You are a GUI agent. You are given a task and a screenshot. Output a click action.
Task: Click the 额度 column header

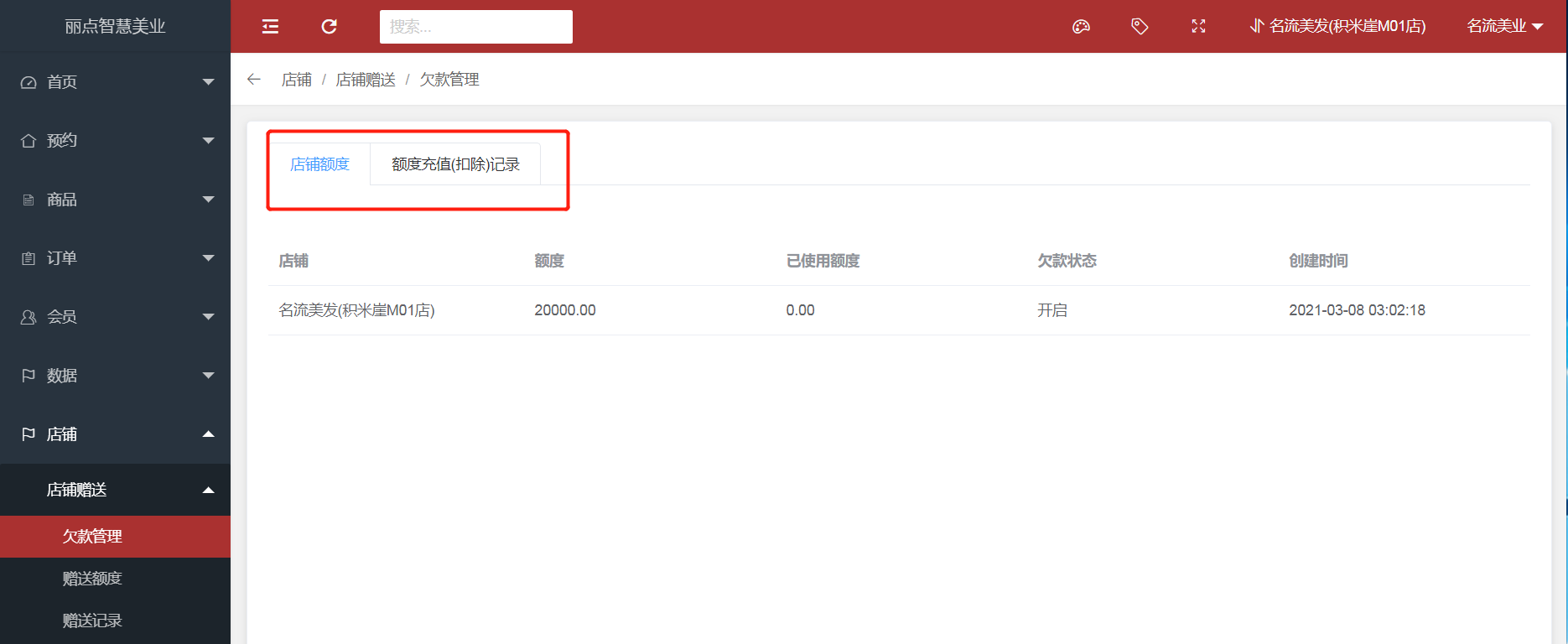tap(549, 261)
